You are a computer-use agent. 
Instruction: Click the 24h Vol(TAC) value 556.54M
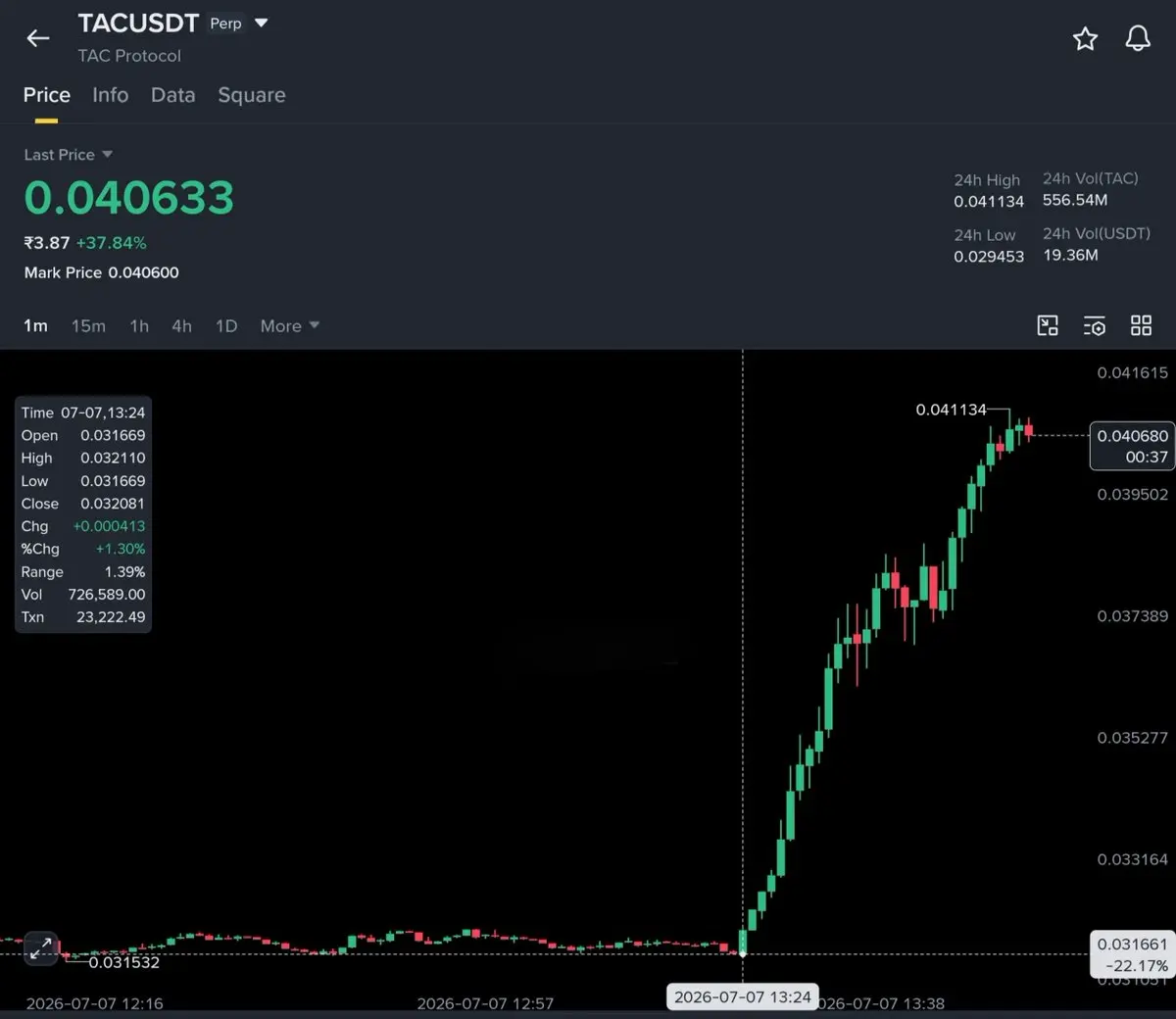point(1075,200)
